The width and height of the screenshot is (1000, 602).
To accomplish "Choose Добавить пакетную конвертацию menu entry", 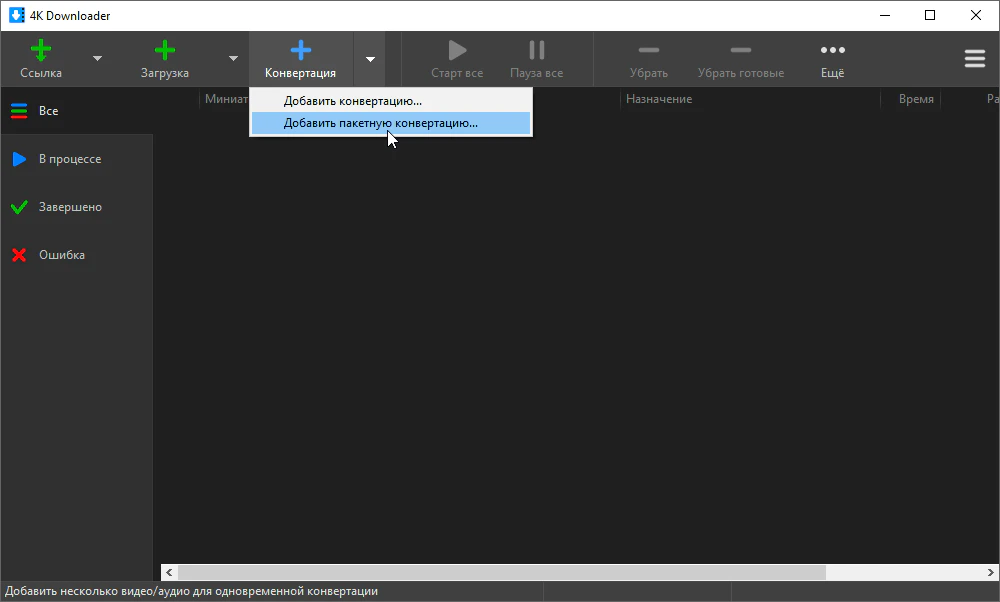I will 380,123.
